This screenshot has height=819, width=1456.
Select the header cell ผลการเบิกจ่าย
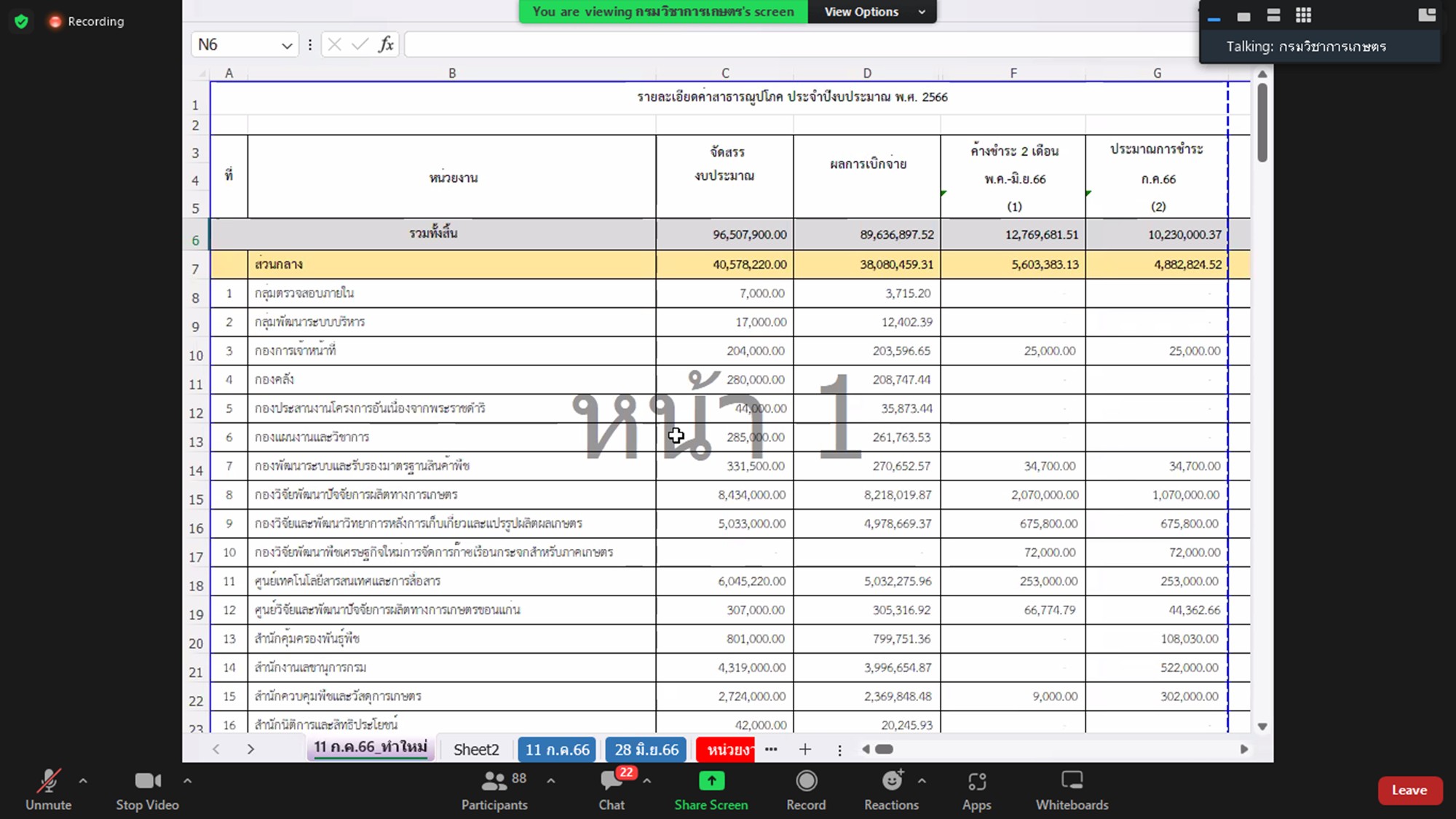pyautogui.click(x=867, y=177)
